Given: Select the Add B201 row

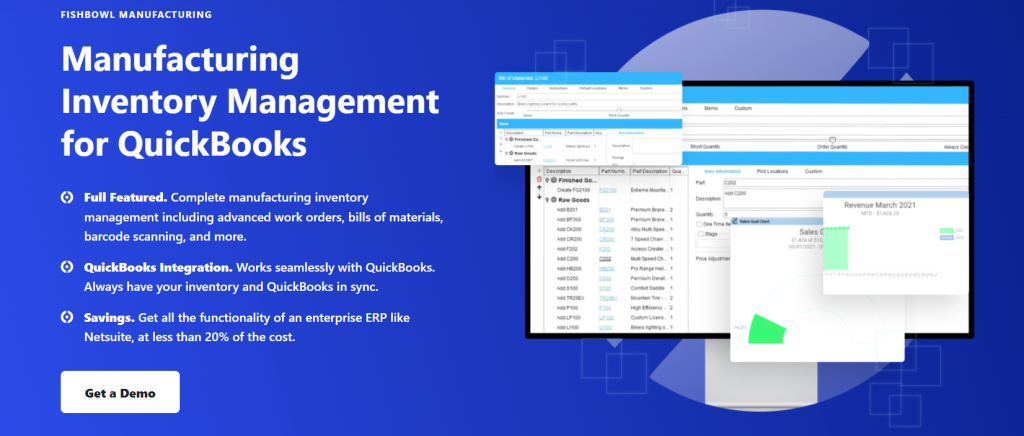Looking at the screenshot, I should pos(615,210).
